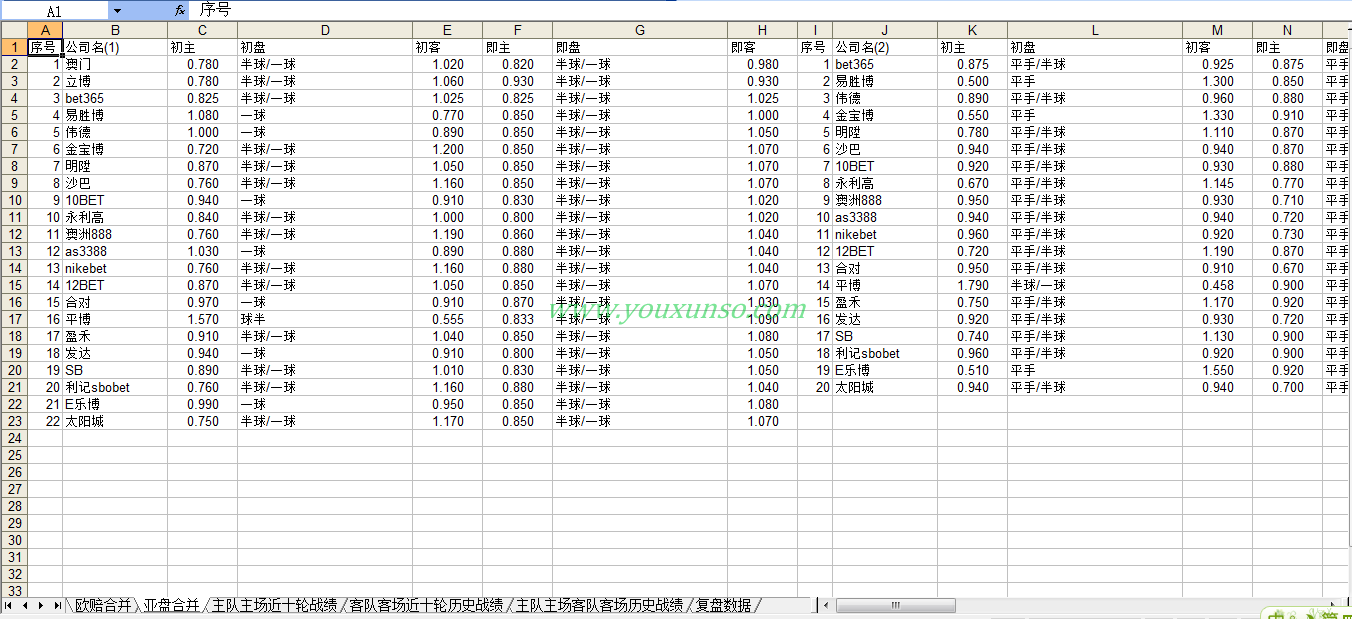Select column N header
The height and width of the screenshot is (619, 1352).
[1288, 30]
